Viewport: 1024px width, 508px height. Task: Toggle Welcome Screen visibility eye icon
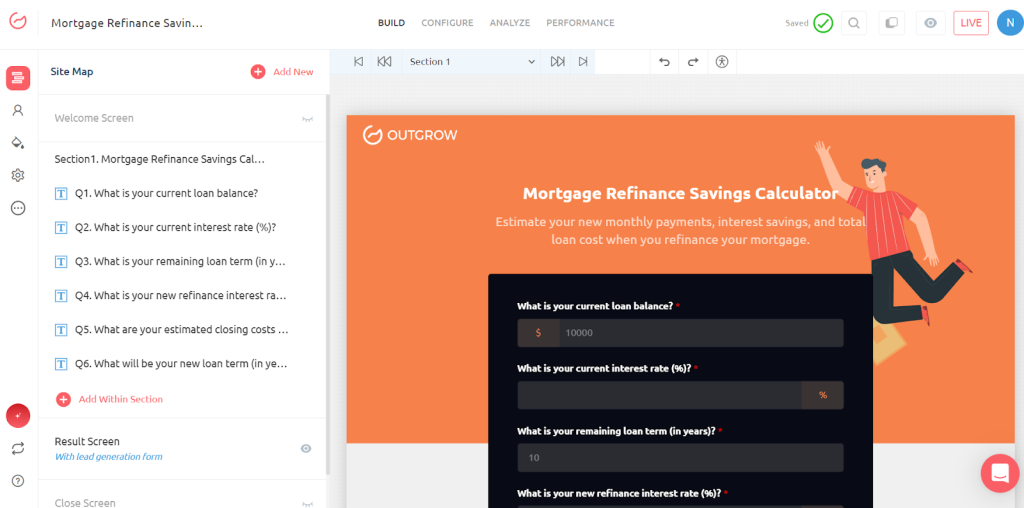click(307, 119)
